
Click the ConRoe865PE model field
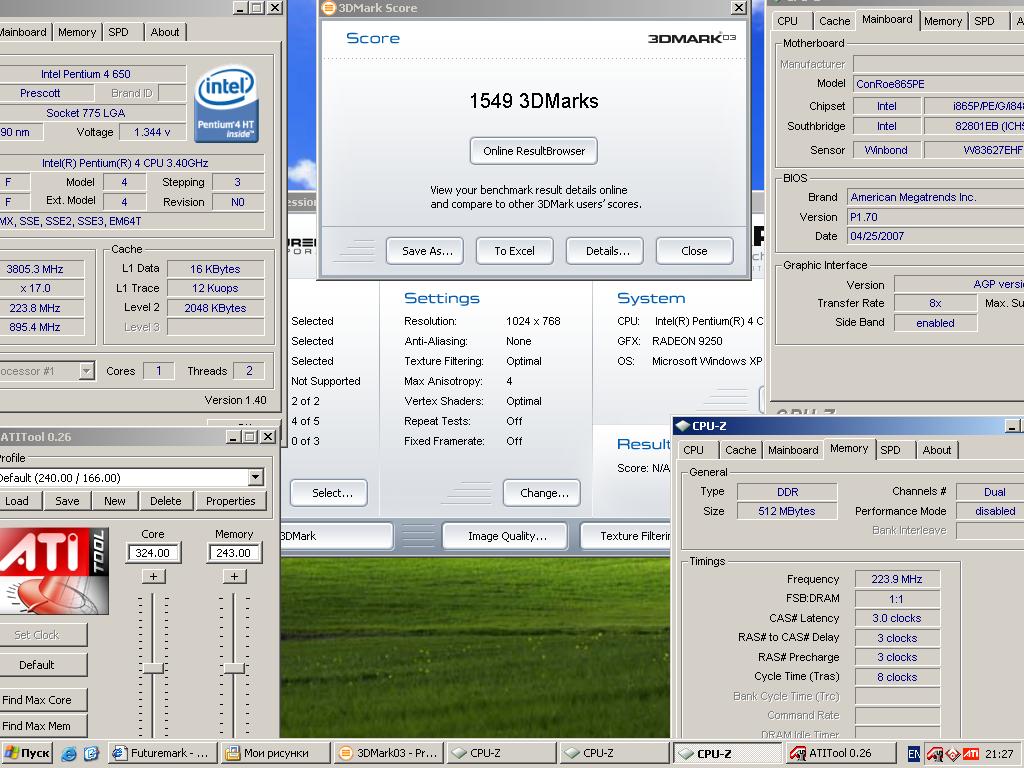[938, 84]
